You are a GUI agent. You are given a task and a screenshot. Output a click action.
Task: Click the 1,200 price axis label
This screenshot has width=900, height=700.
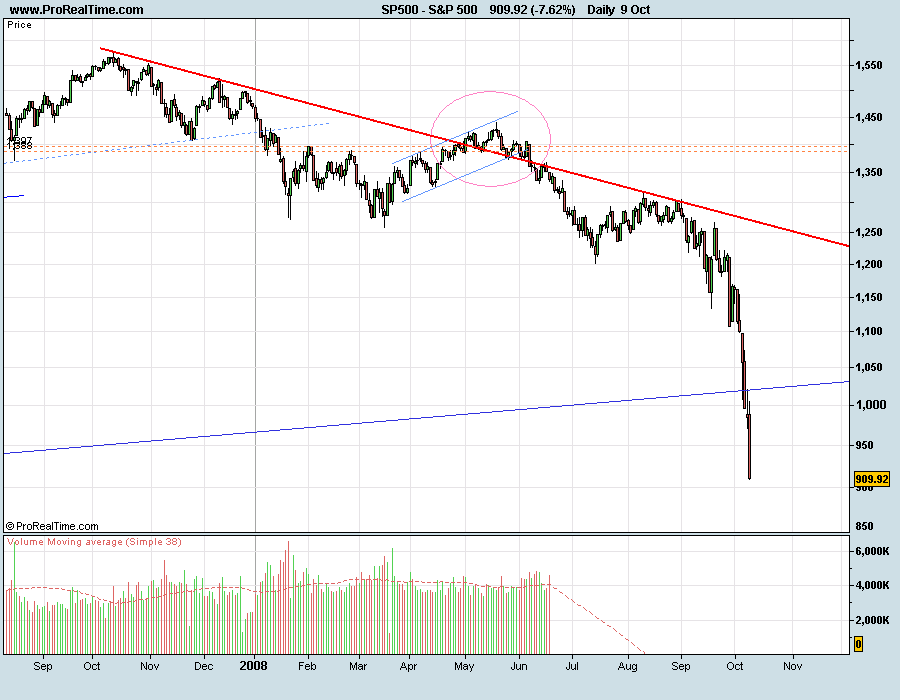pyautogui.click(x=868, y=265)
